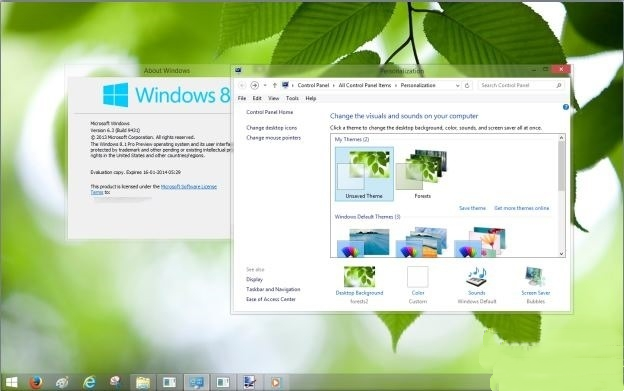Click Control Panel in the breadcrumb
Image resolution: width=624 pixels, height=391 pixels.
tap(313, 85)
